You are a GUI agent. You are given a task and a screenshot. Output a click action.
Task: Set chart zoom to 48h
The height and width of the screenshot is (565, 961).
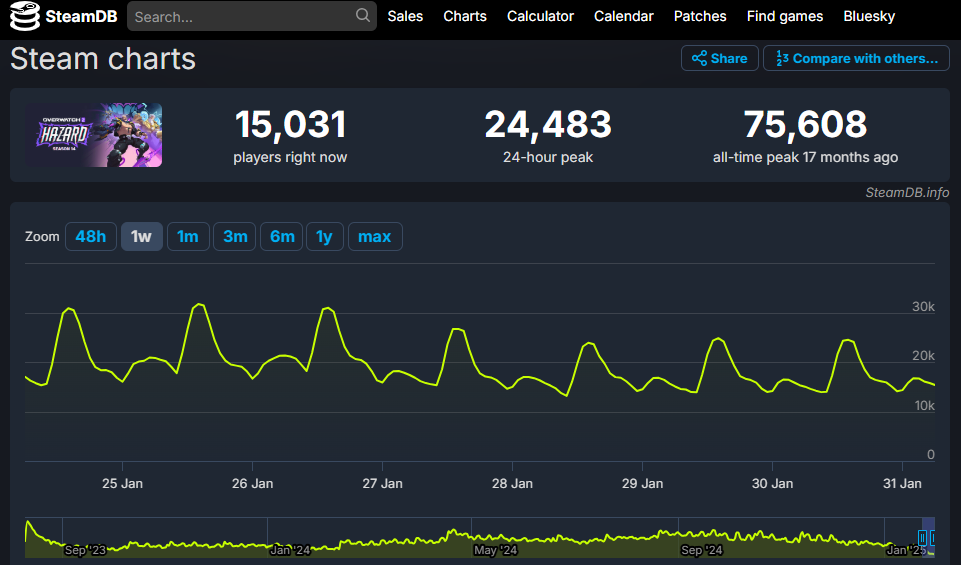pos(90,237)
